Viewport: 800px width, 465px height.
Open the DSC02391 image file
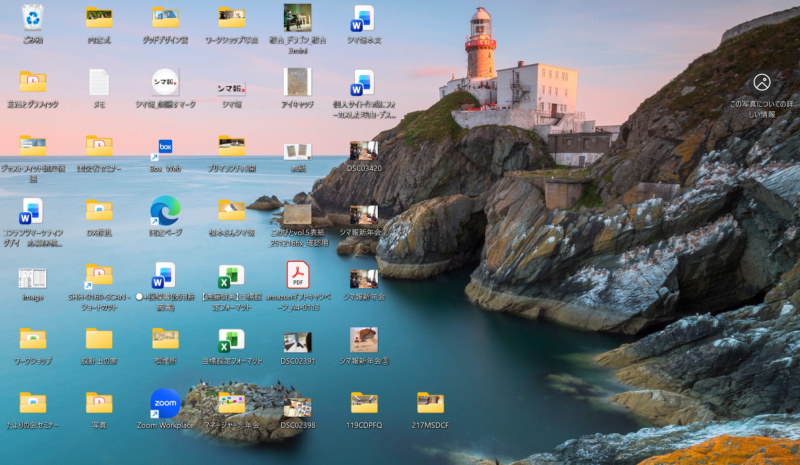[298, 341]
